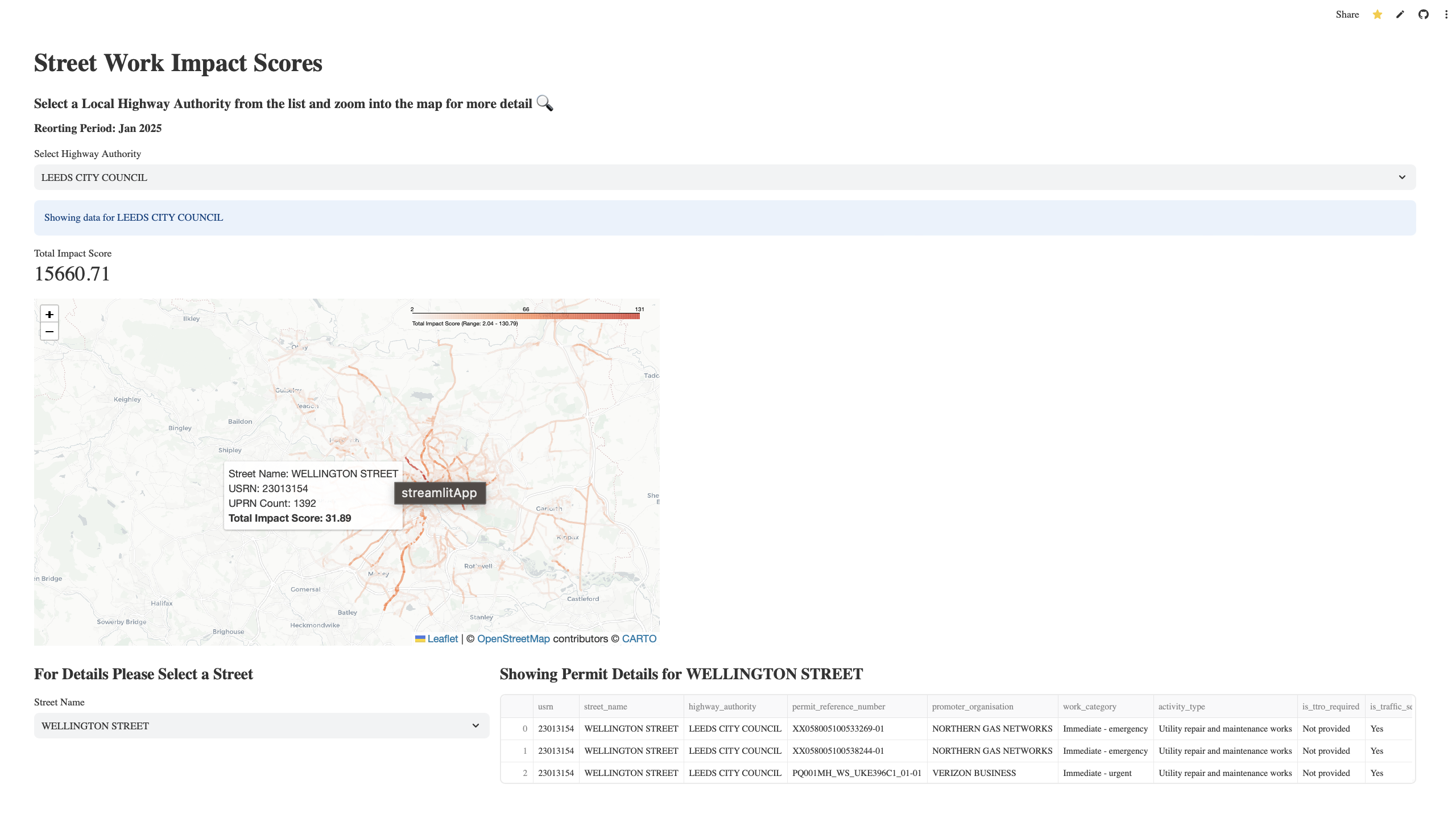Select the VERIZON BUSINESS table cell
The height and width of the screenshot is (834, 1456).
click(973, 773)
